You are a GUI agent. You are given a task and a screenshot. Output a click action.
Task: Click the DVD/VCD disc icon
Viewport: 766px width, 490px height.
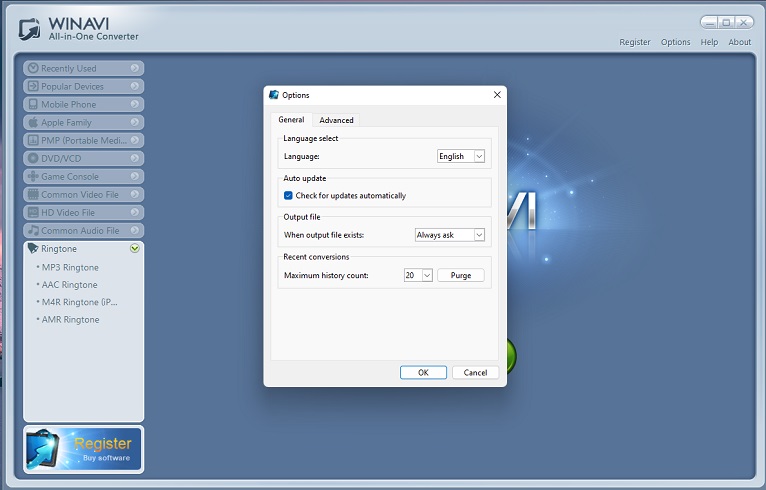(x=33, y=158)
